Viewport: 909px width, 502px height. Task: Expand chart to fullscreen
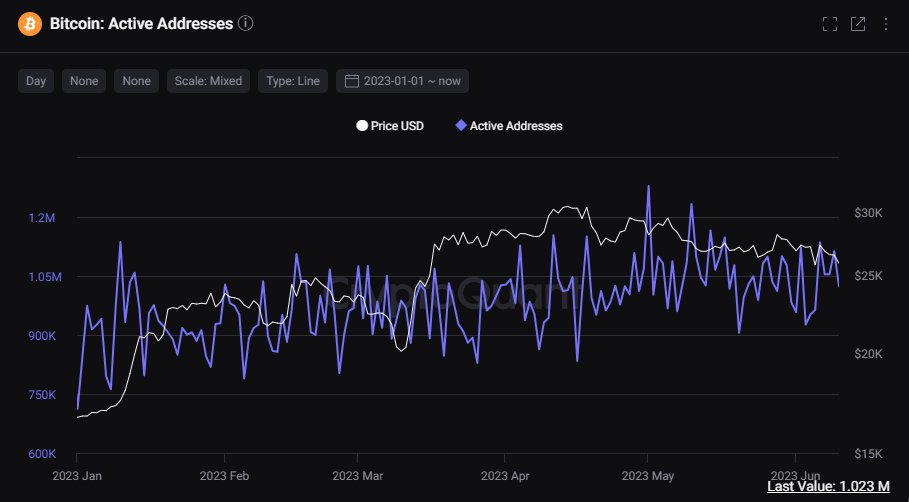[830, 24]
